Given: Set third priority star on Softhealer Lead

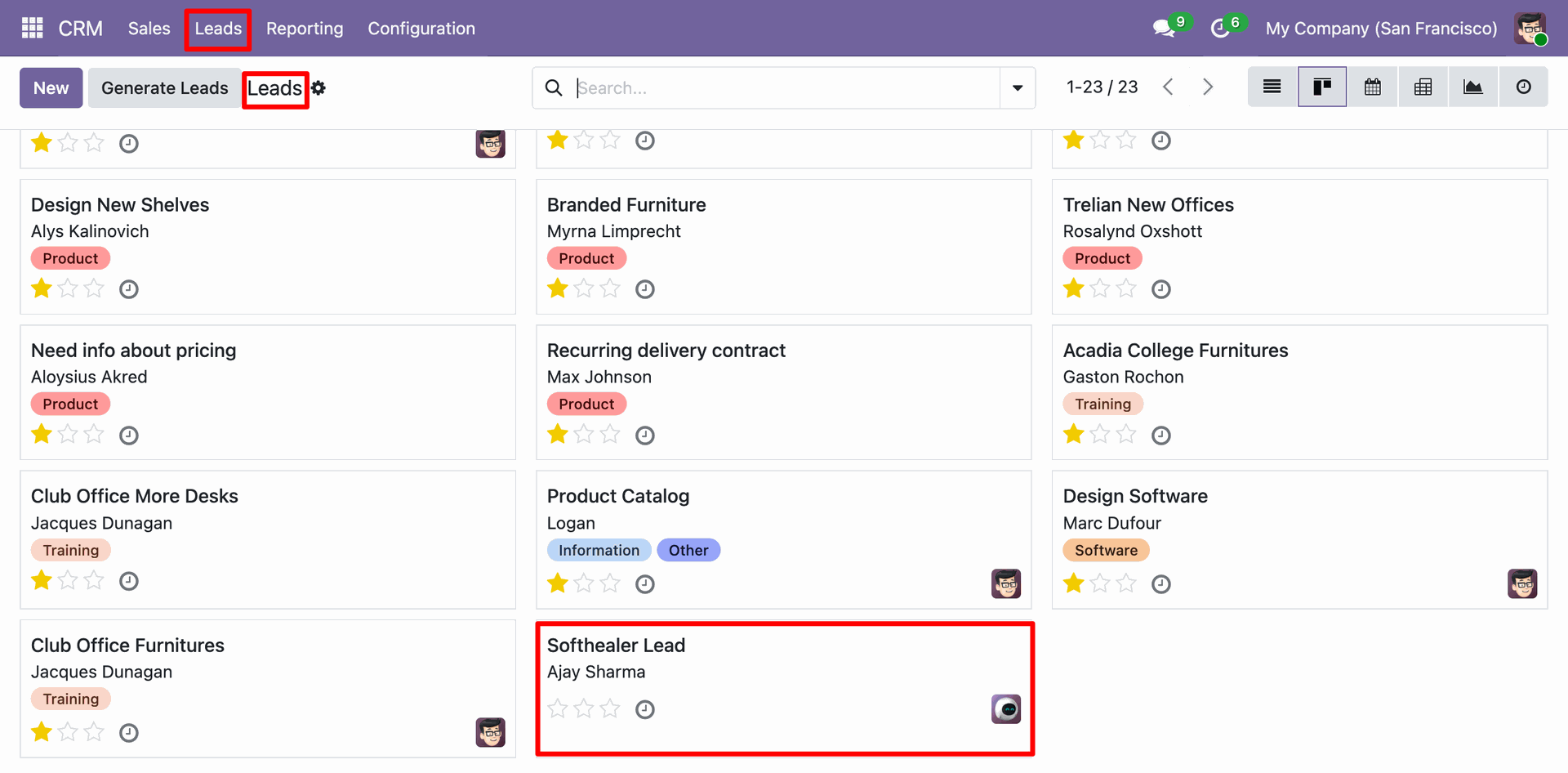Looking at the screenshot, I should point(610,708).
